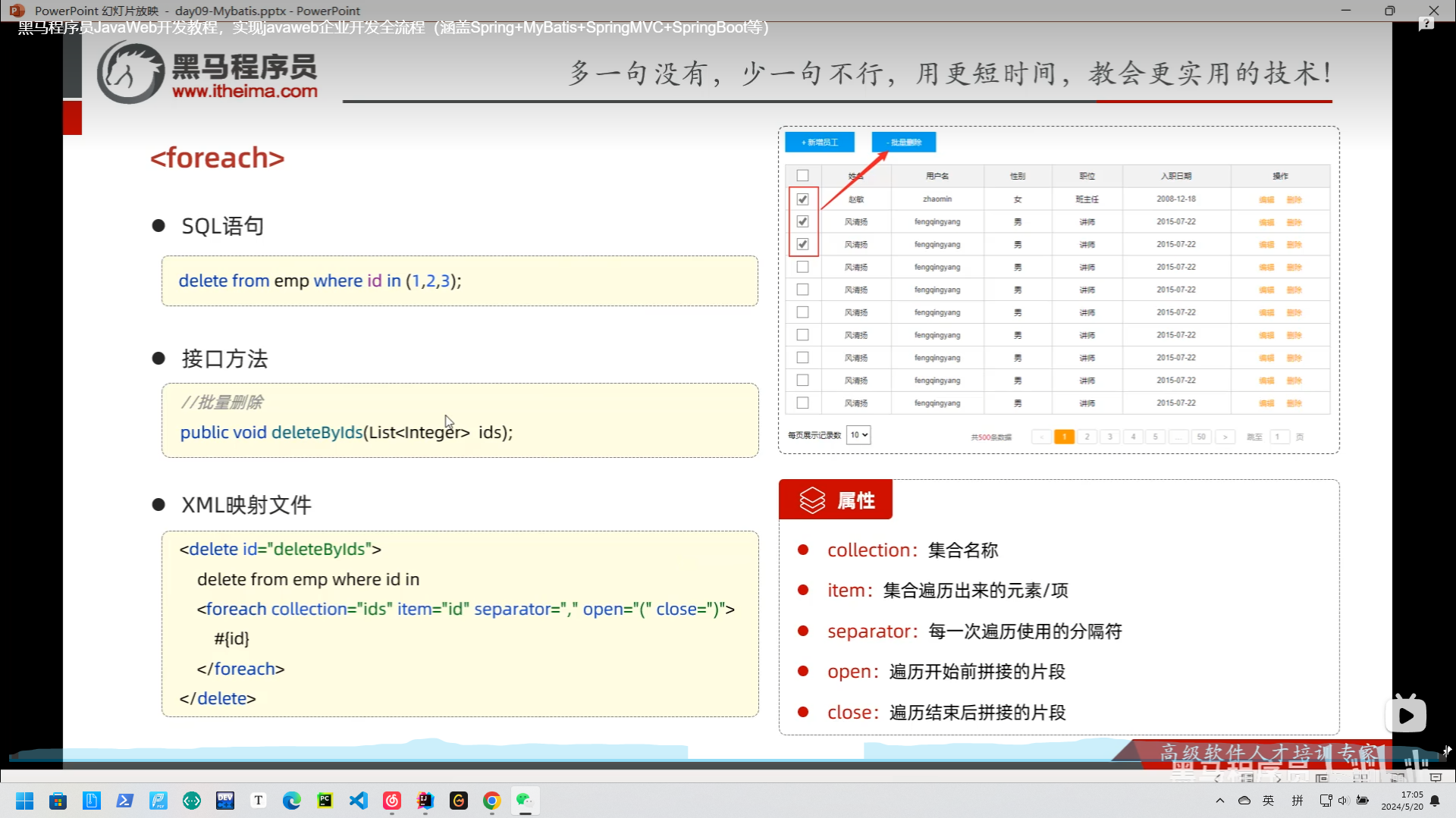Open the black and orange G app icon
Viewport: 1456px width, 818px height.
point(459,801)
